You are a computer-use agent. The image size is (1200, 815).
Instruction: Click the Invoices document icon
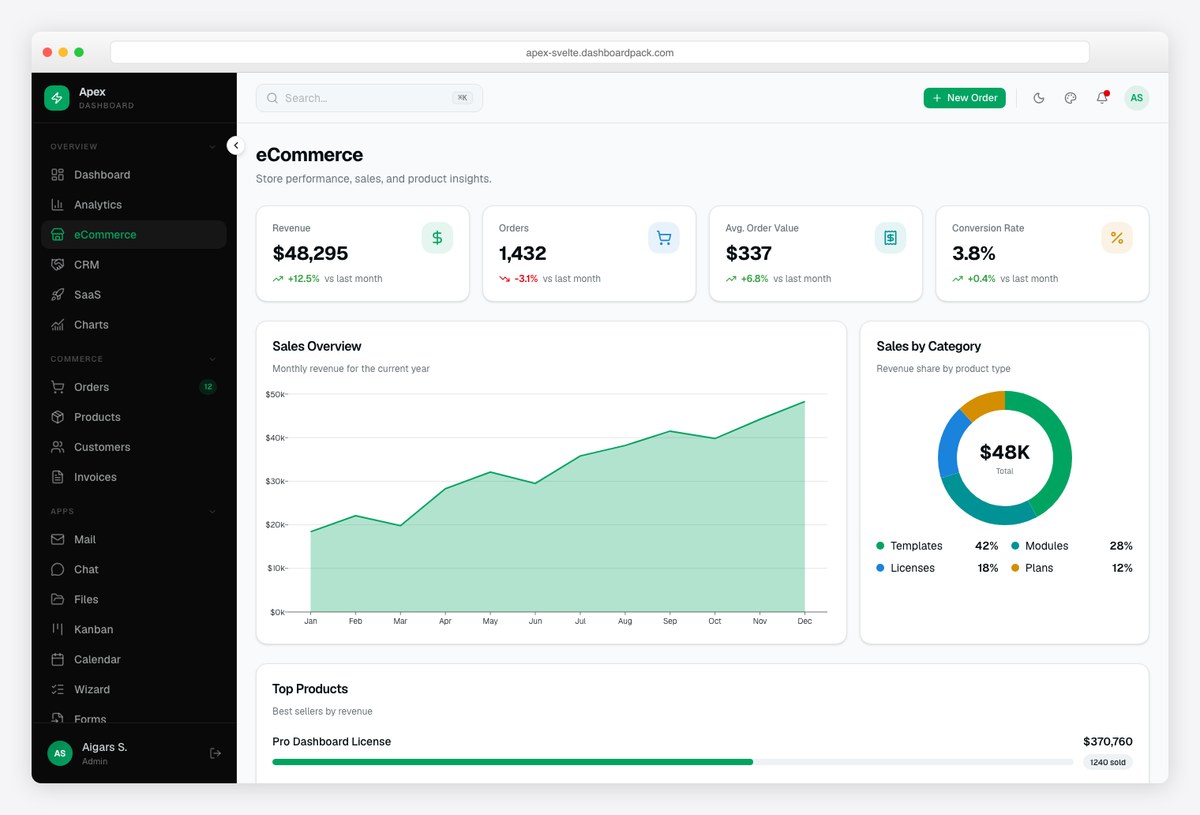(x=58, y=477)
